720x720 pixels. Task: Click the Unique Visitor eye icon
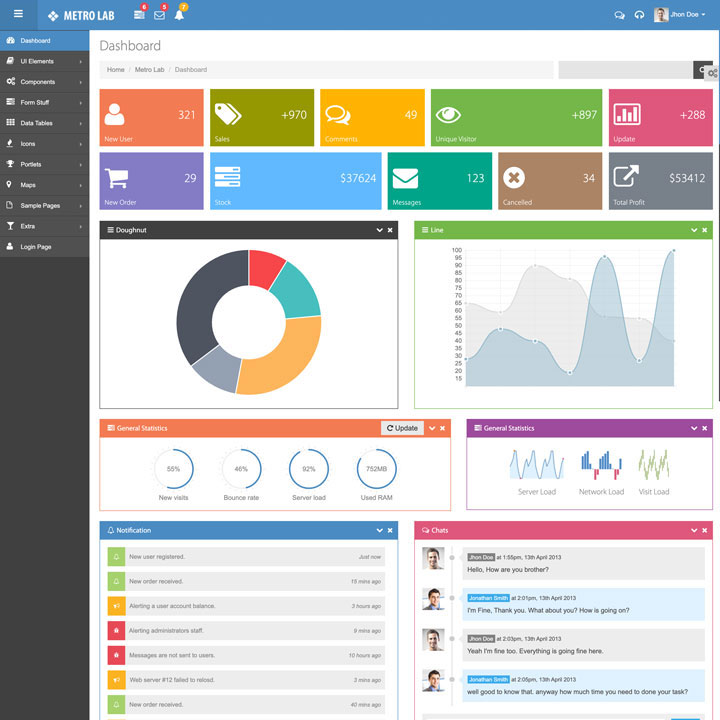coord(448,115)
